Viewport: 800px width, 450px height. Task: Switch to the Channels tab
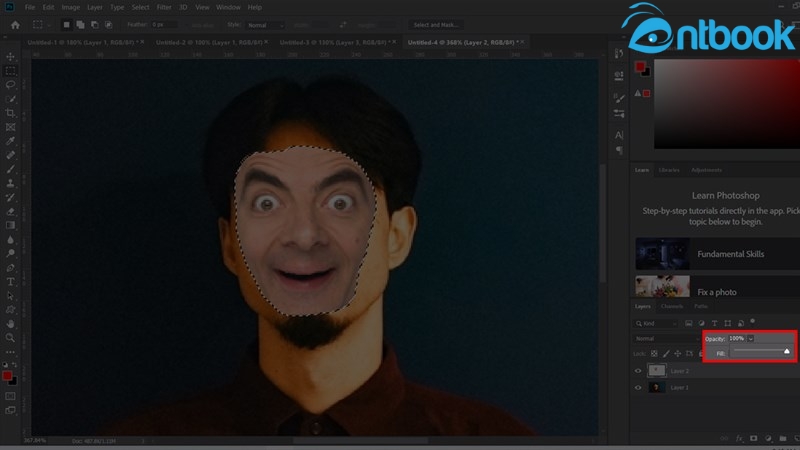pos(672,306)
